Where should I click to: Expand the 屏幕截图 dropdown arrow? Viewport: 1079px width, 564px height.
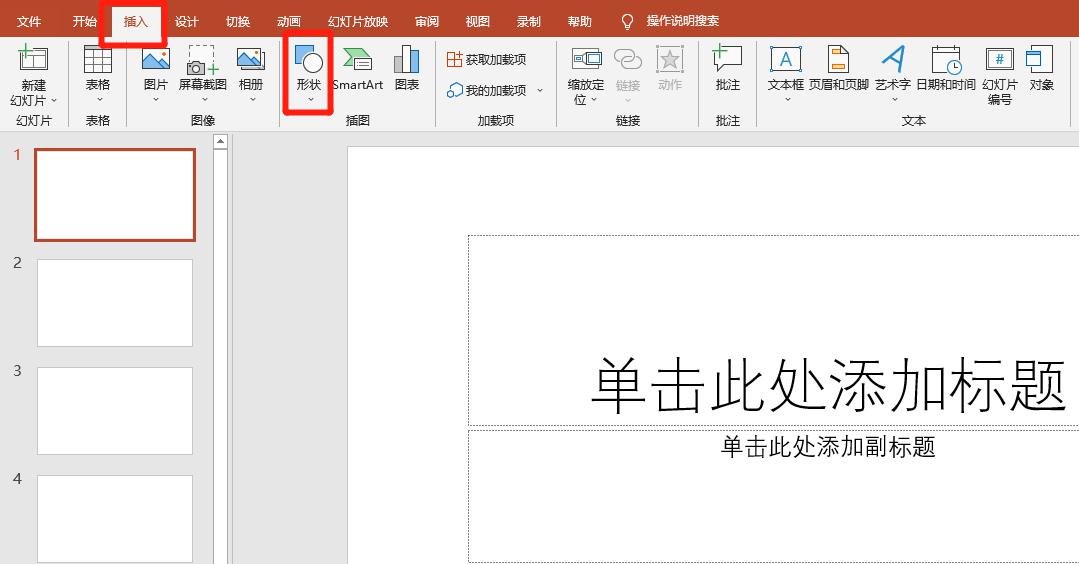[x=204, y=100]
